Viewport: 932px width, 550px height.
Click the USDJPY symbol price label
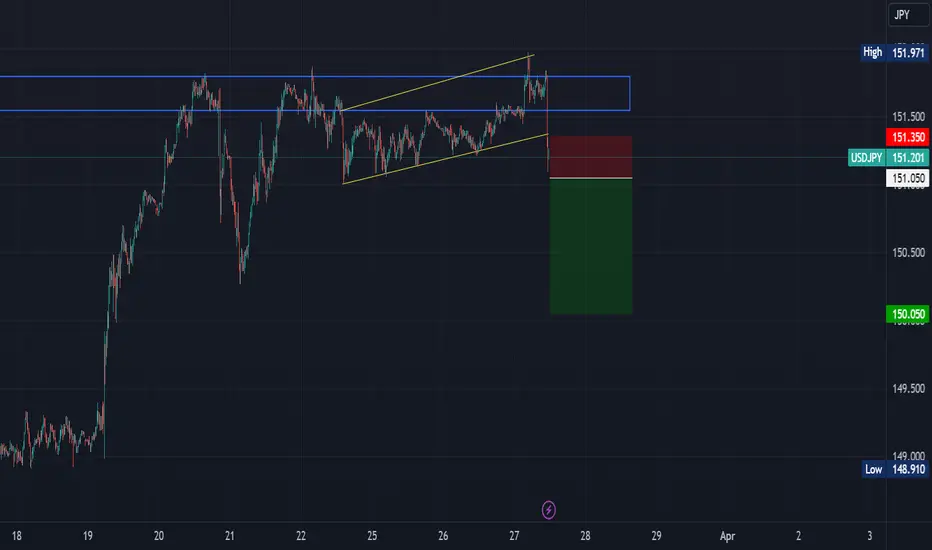pyautogui.click(x=867, y=158)
